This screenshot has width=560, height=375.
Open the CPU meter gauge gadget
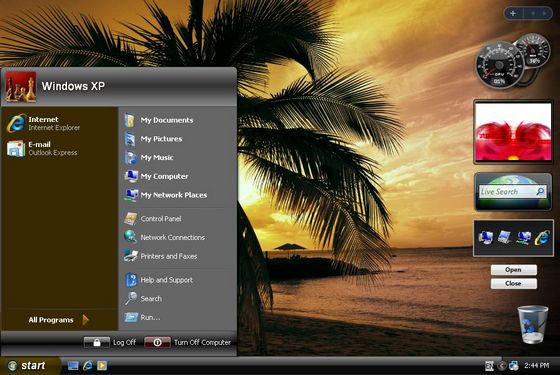pyautogui.click(x=499, y=65)
